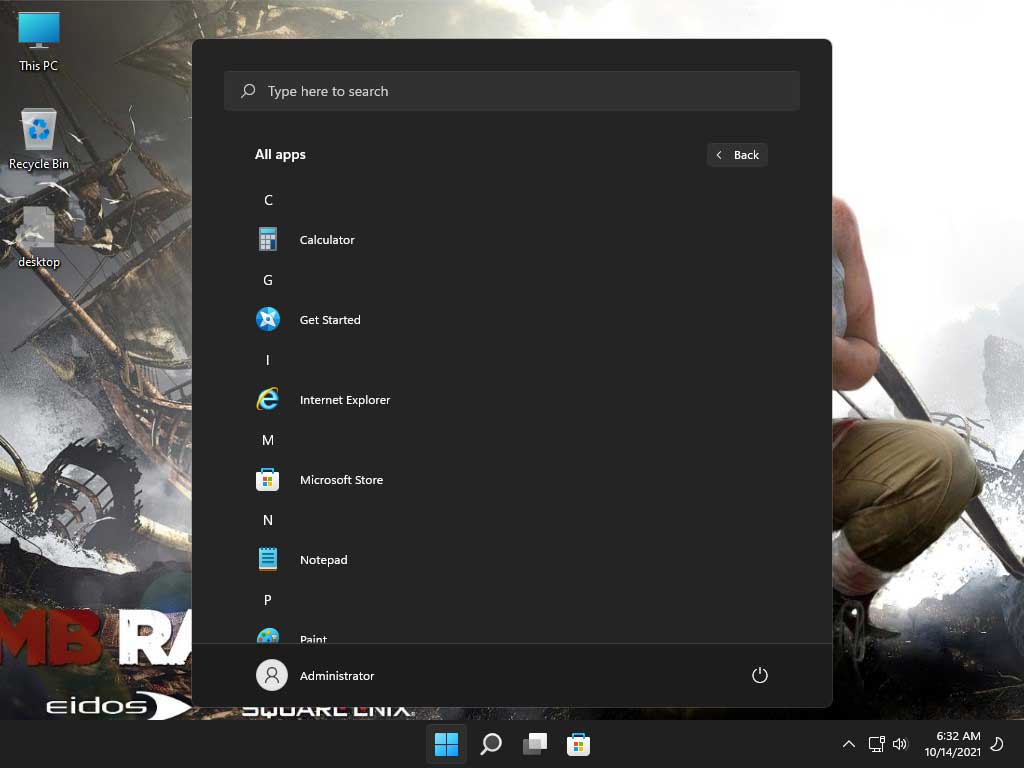Select Recycle Bin desktop icon

click(39, 140)
